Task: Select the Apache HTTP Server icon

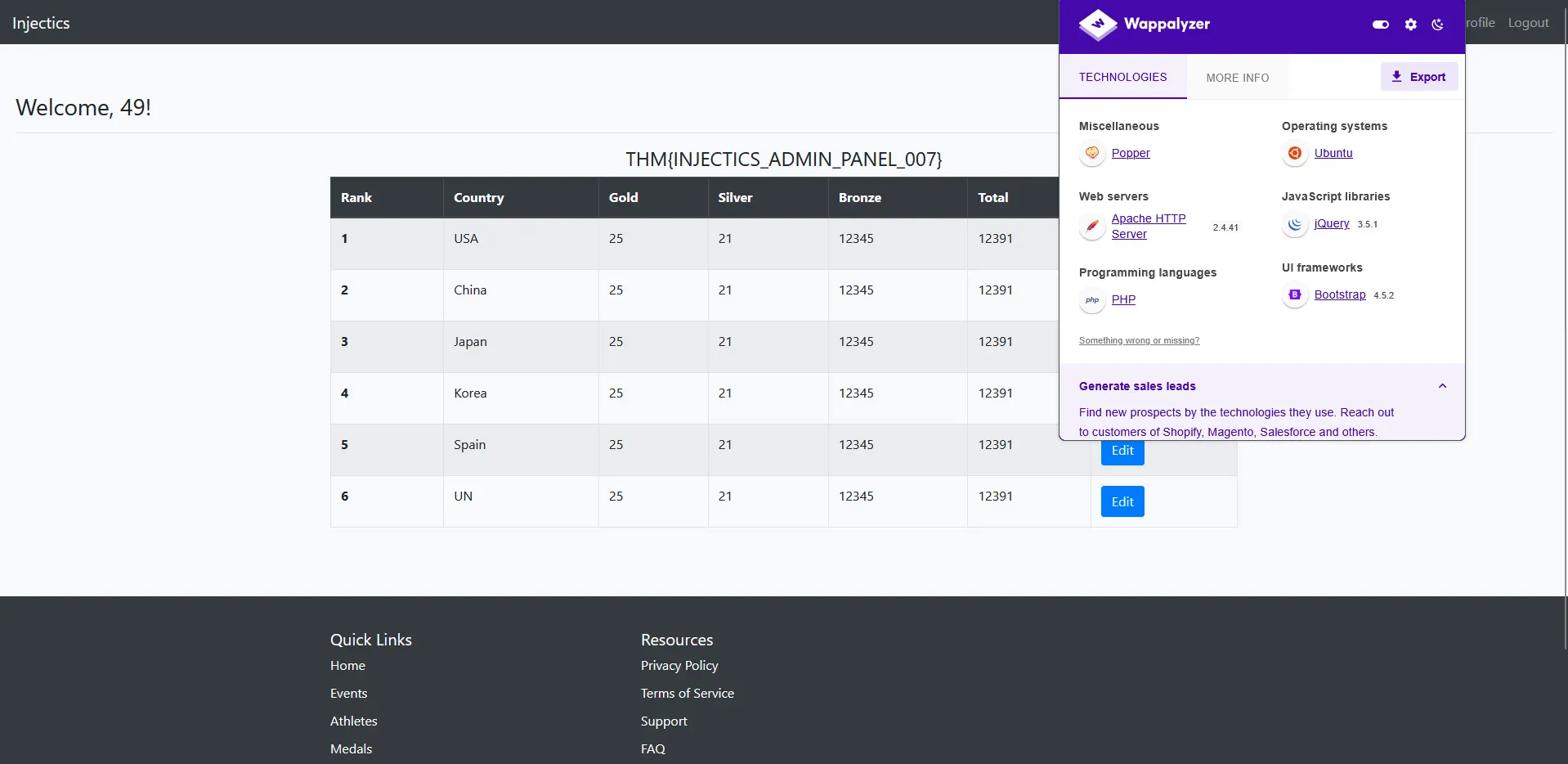Action: (1092, 227)
